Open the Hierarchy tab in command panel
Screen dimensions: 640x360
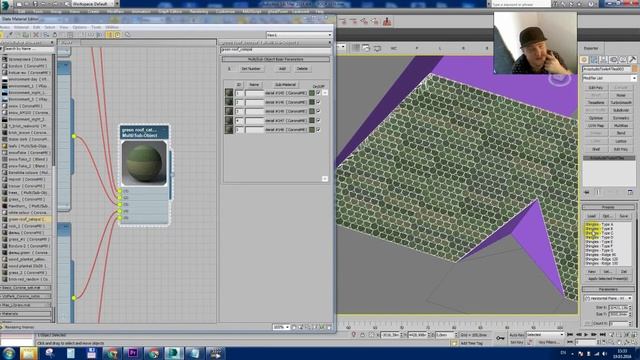(604, 60)
